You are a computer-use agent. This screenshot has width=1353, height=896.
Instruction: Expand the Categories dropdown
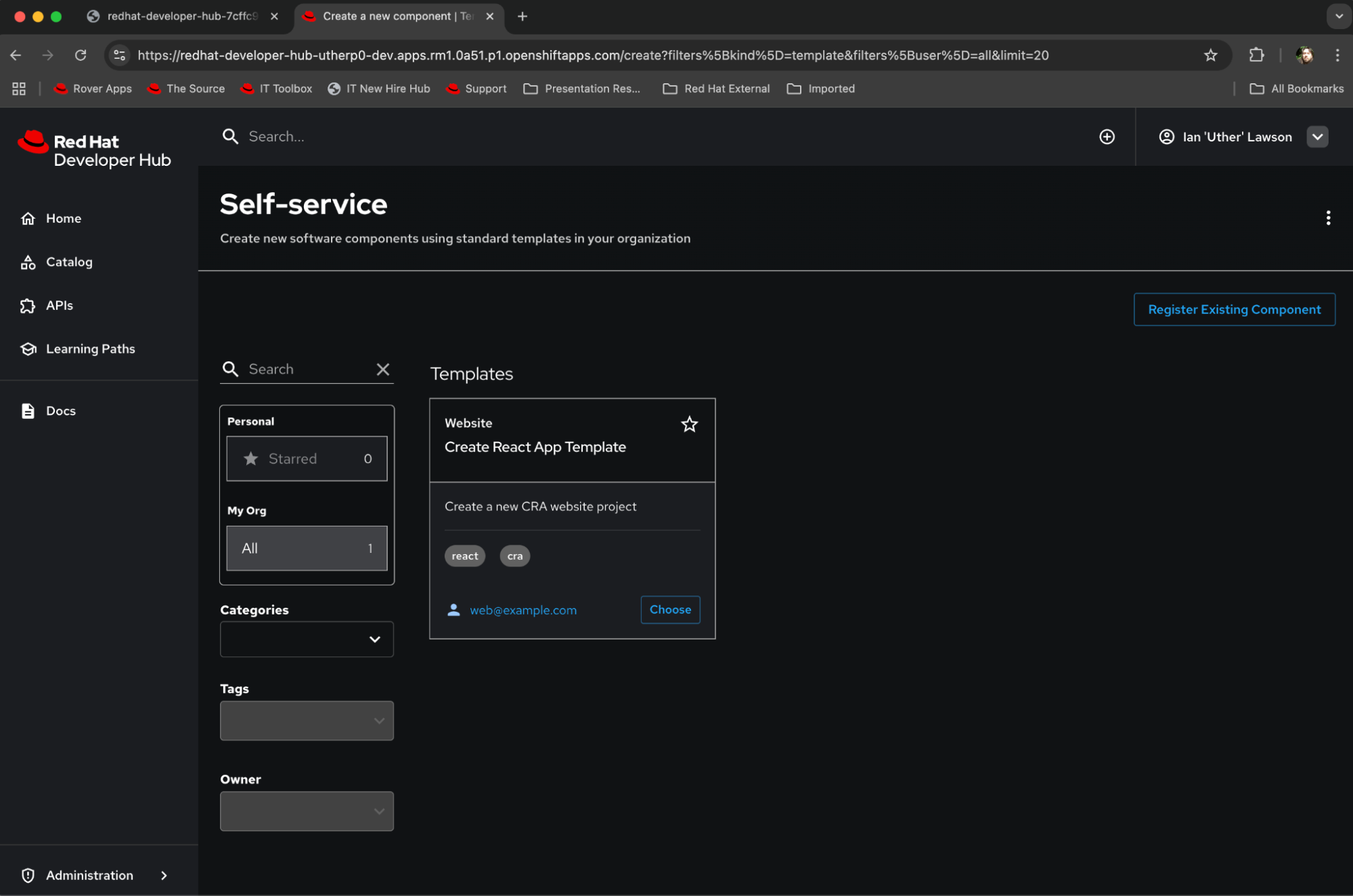pyautogui.click(x=307, y=640)
